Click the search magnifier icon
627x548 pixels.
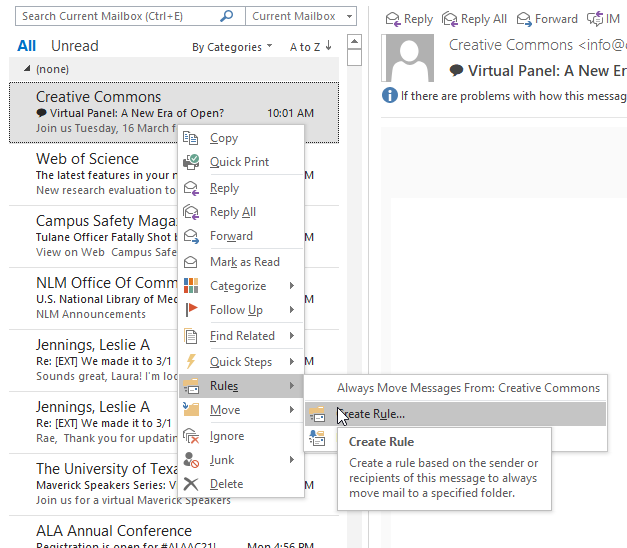pos(227,16)
